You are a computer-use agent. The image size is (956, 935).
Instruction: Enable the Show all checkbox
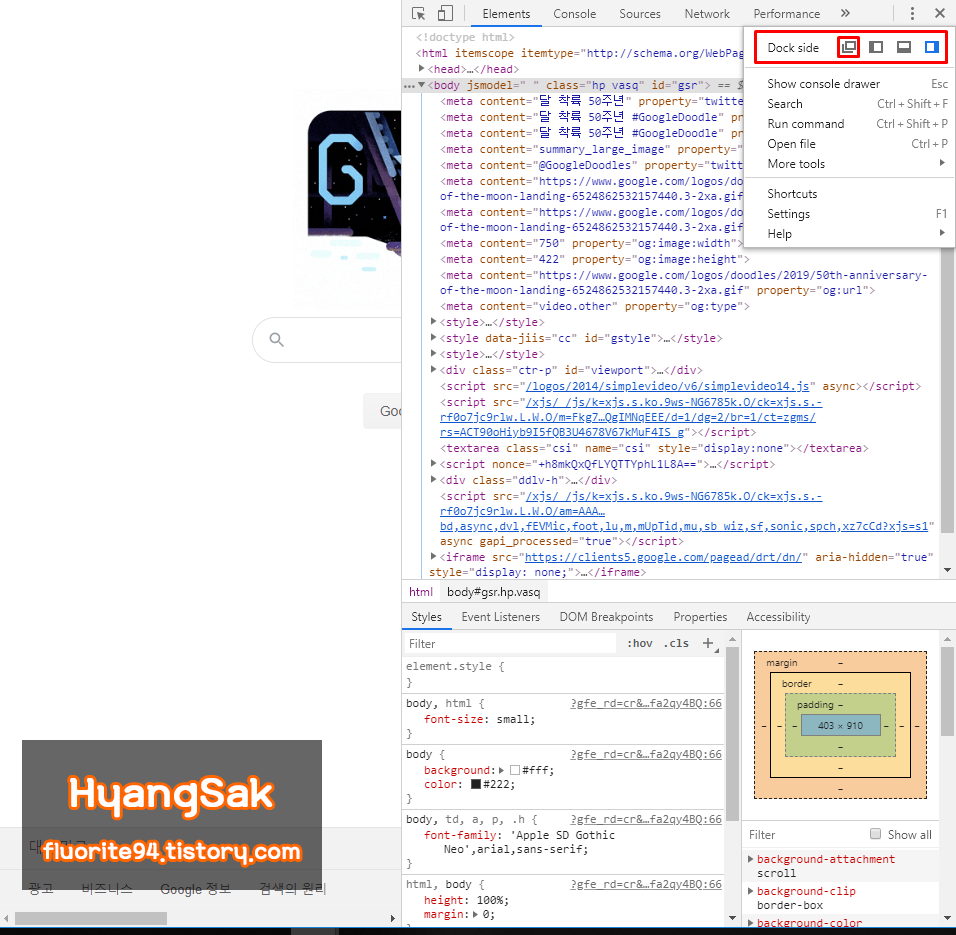click(x=876, y=834)
